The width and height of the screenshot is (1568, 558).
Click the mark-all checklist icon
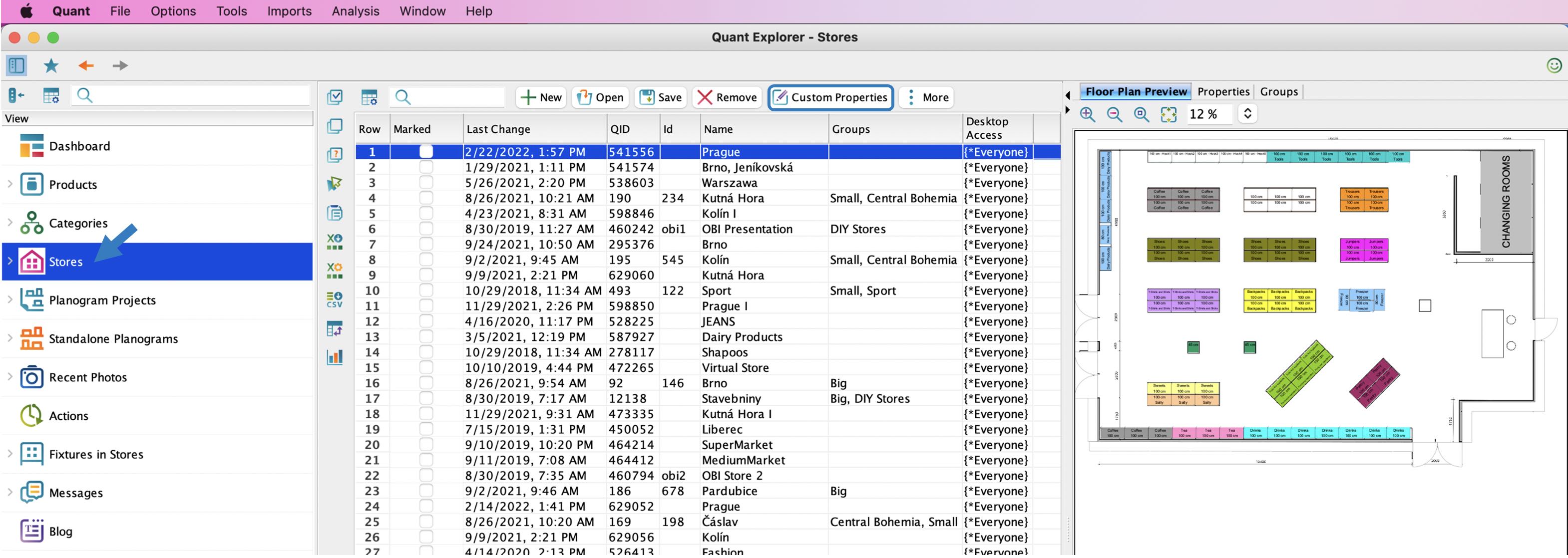(x=335, y=97)
